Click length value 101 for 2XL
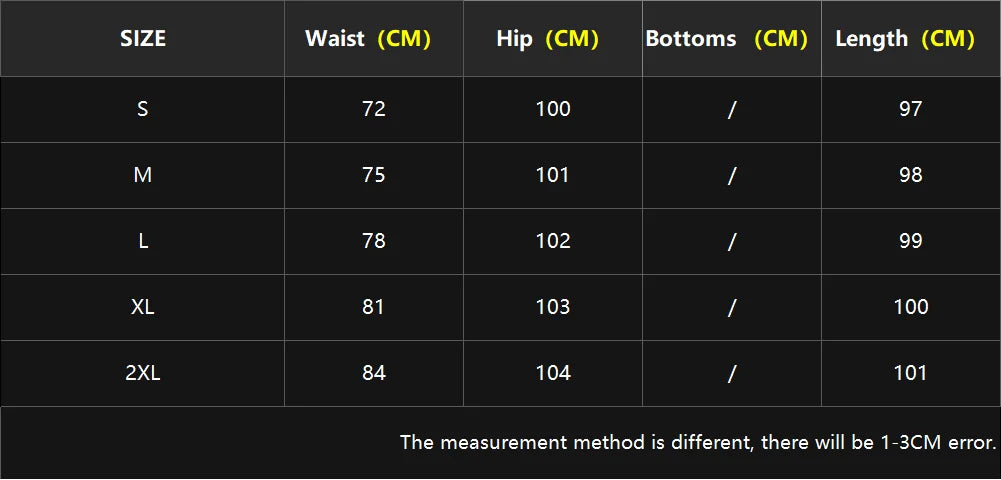This screenshot has height=480, width=1001. pos(910,373)
